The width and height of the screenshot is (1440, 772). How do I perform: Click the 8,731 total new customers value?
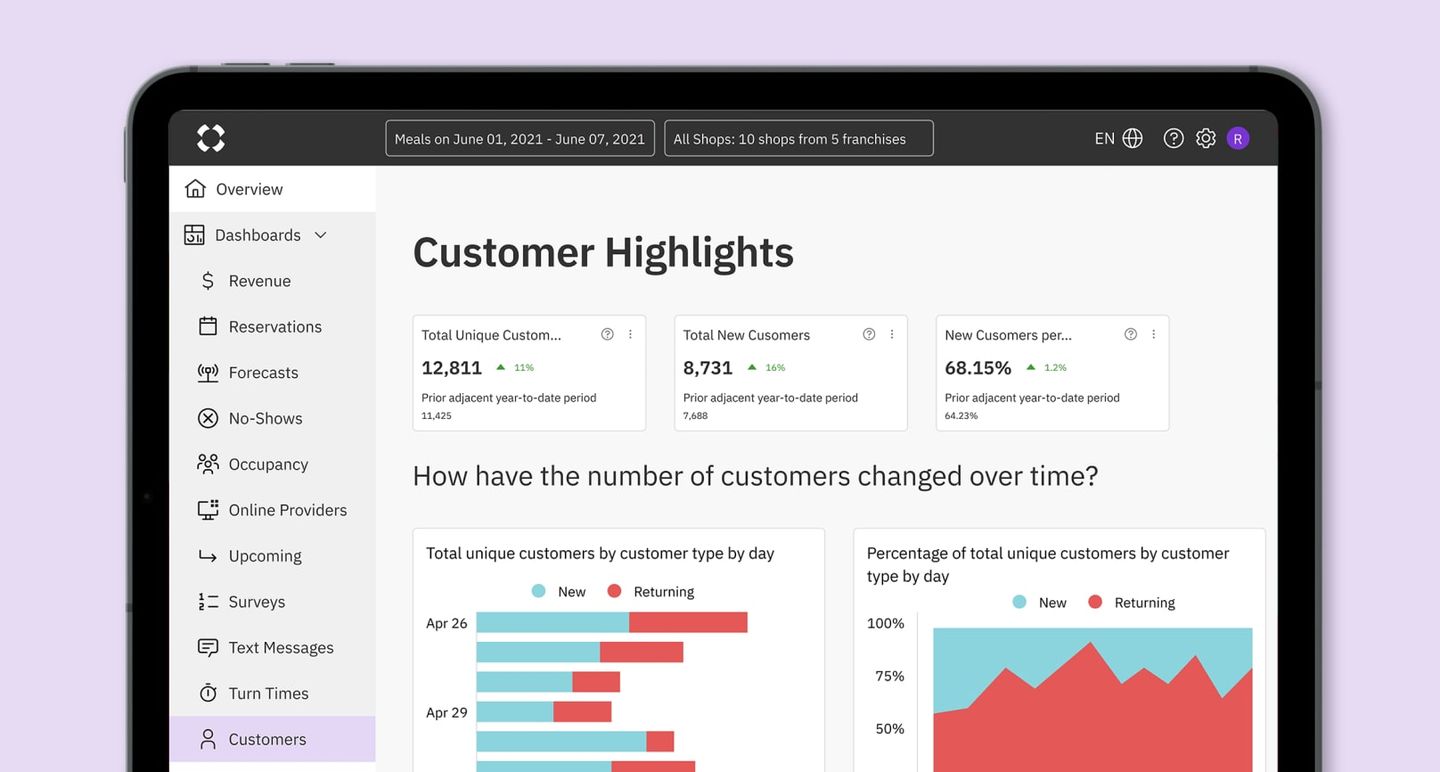[708, 367]
